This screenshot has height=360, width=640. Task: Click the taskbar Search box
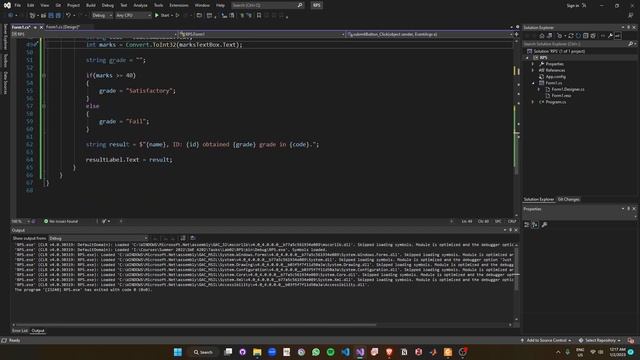point(203,352)
